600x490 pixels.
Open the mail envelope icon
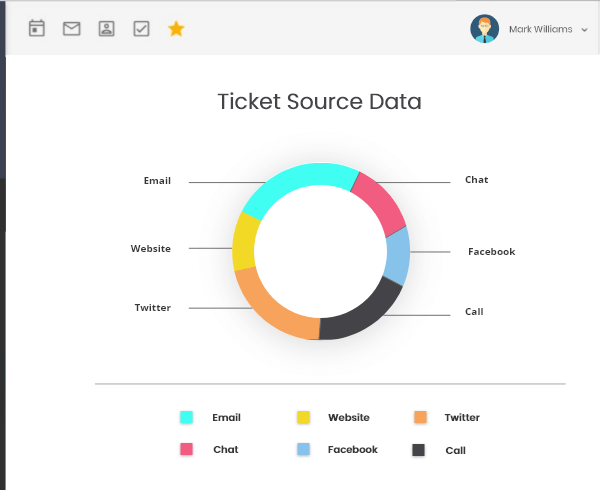coord(72,29)
